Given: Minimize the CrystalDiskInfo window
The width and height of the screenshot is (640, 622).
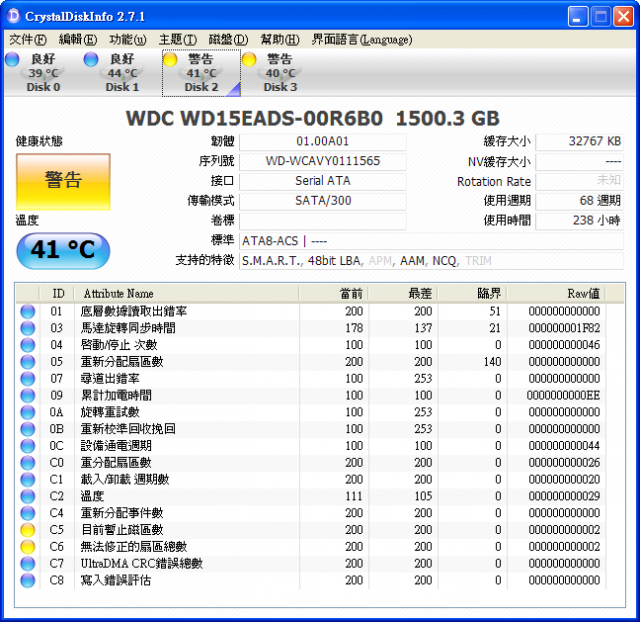Looking at the screenshot, I should pyautogui.click(x=578, y=17).
